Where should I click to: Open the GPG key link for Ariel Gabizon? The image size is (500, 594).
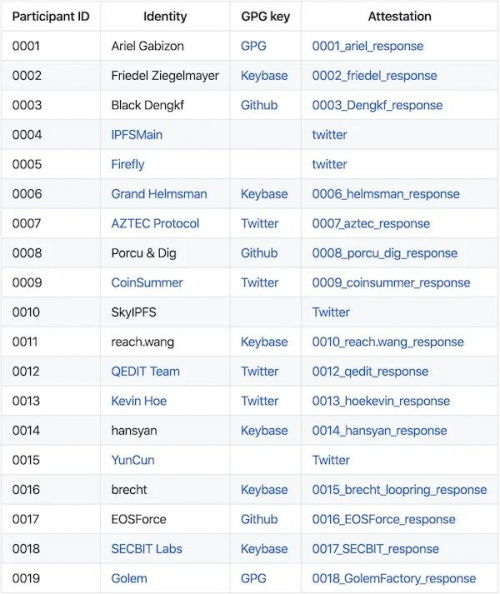(x=253, y=46)
